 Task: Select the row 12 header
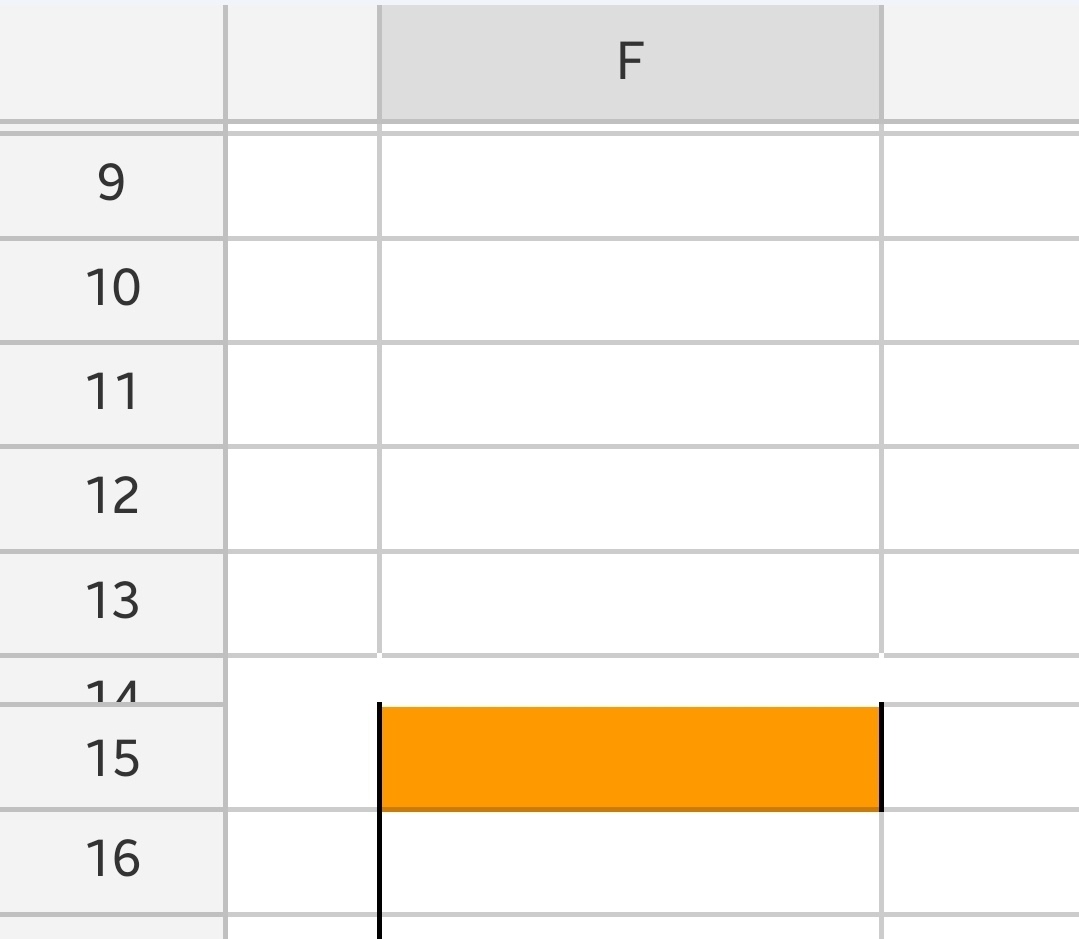(111, 499)
